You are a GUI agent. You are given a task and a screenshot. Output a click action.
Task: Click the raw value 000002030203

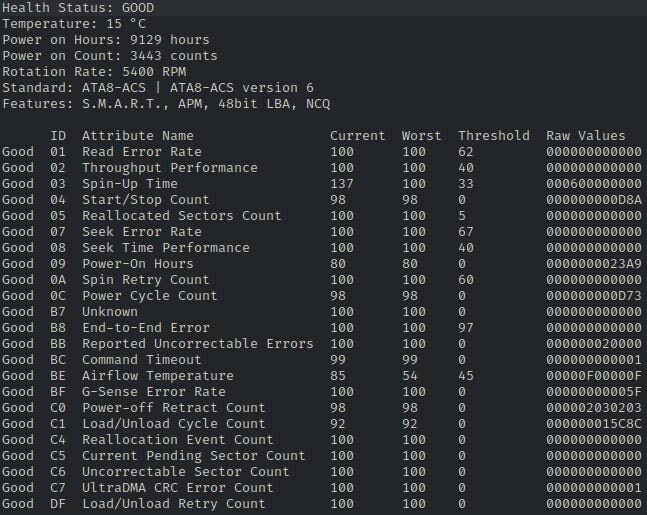tap(593, 408)
